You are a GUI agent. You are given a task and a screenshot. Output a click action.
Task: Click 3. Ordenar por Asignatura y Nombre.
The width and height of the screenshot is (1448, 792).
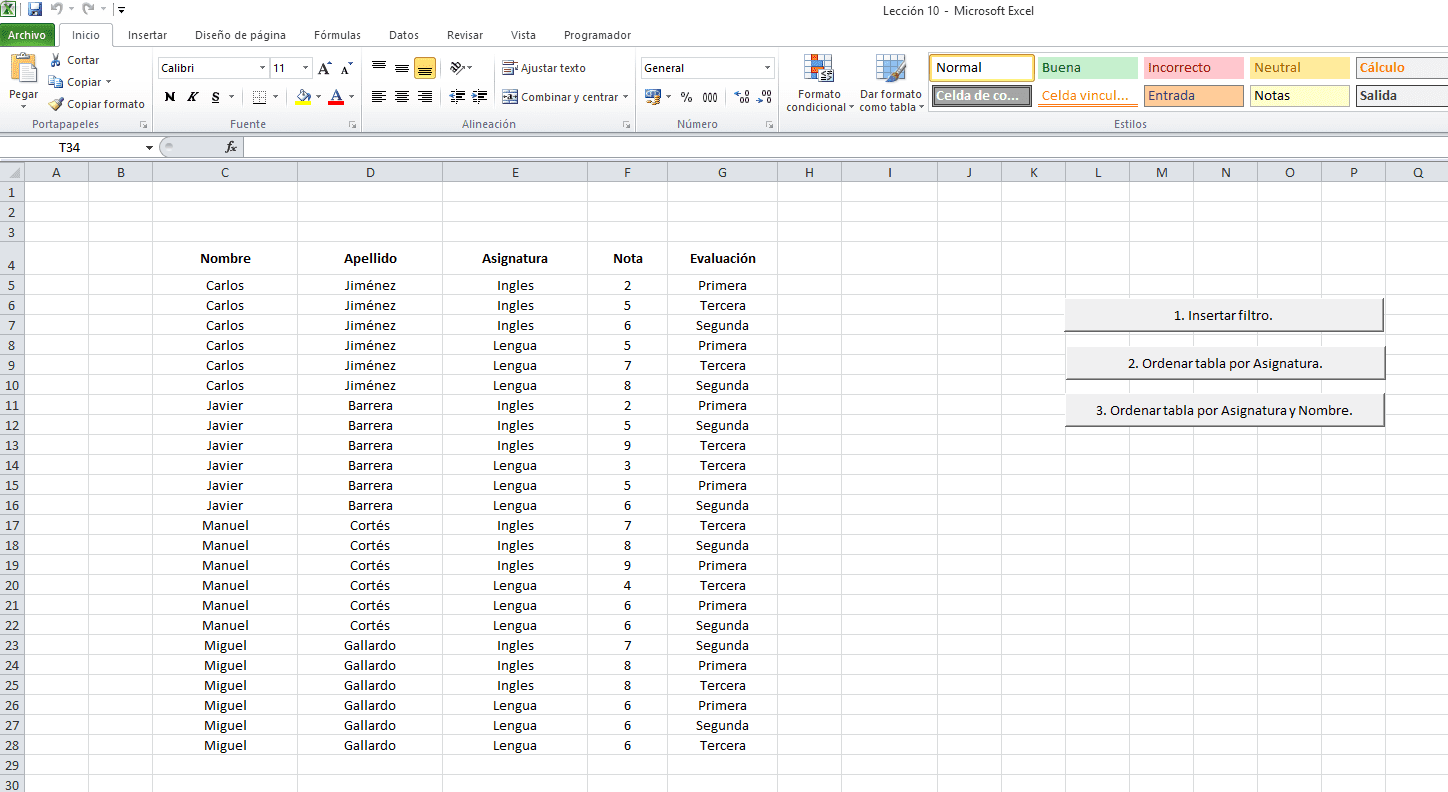pyautogui.click(x=1224, y=410)
